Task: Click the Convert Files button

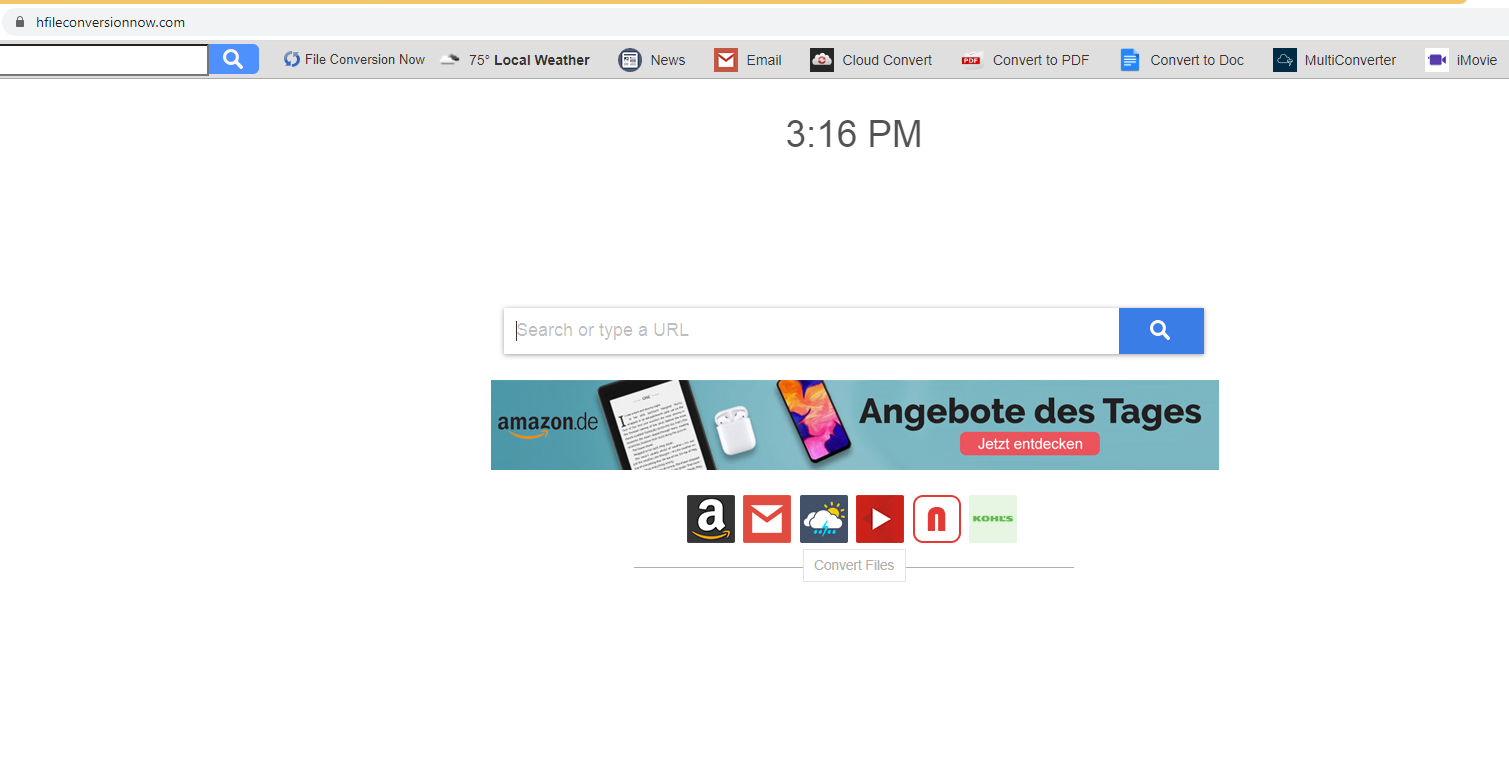Action: 854,565
